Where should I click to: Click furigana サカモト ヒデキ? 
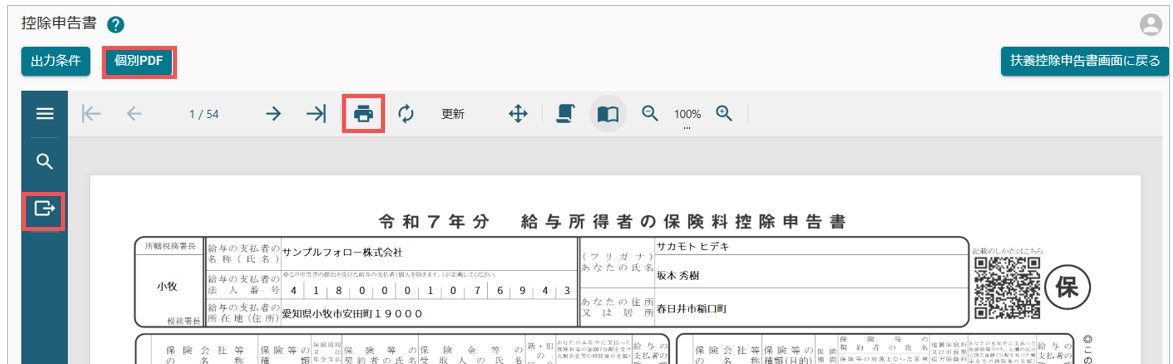pyautogui.click(x=693, y=247)
